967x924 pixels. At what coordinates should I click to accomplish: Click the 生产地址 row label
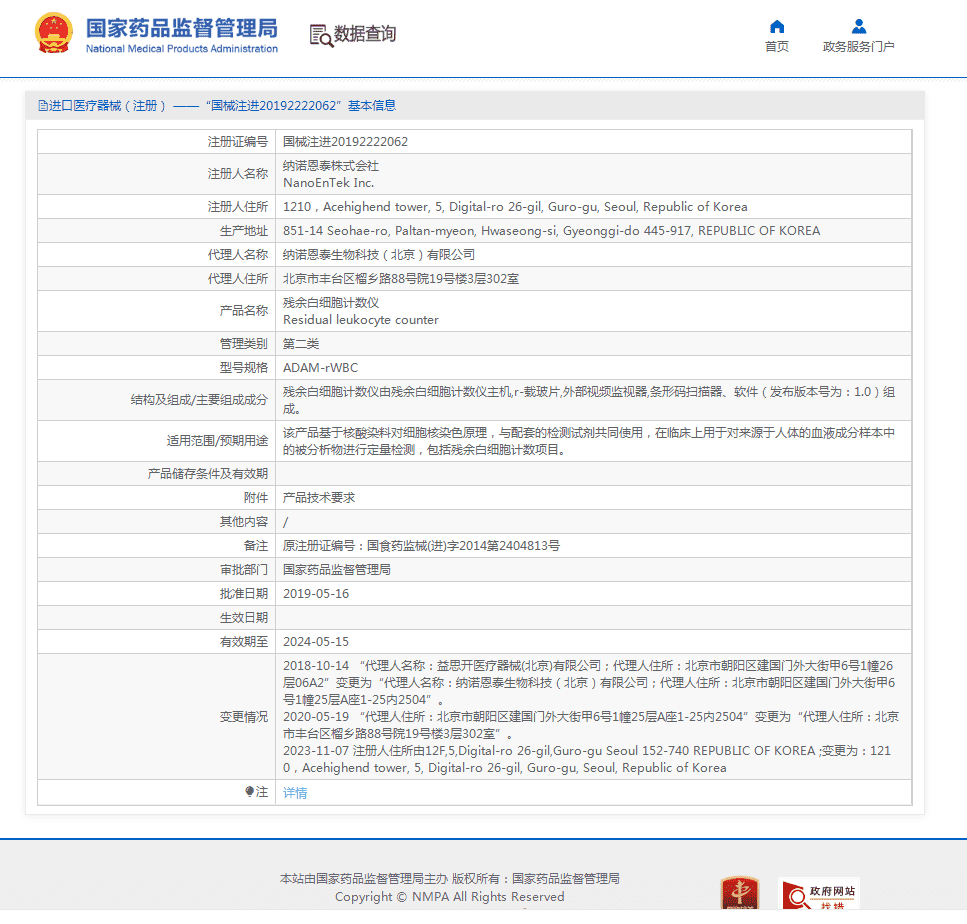click(244, 231)
